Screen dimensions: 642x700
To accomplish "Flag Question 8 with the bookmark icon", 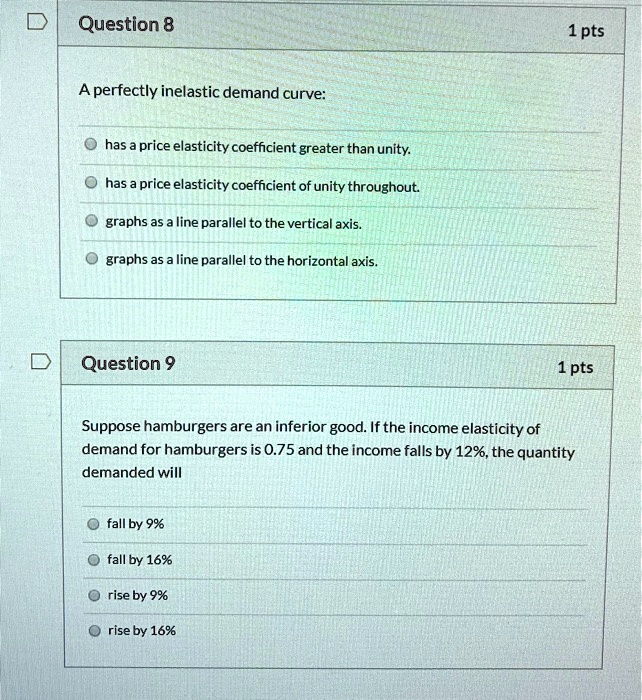I will click(x=37, y=22).
